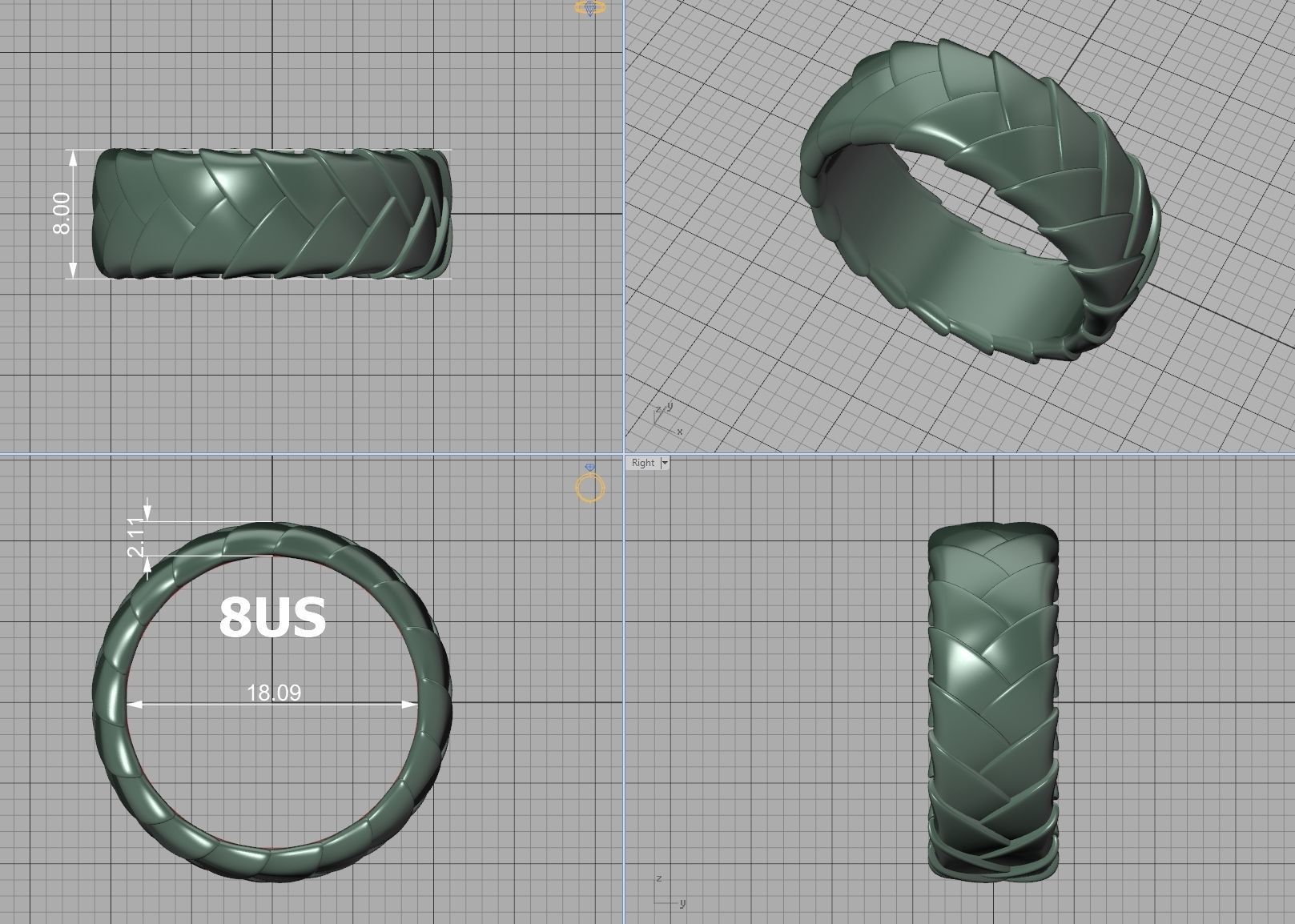1295x924 pixels.
Task: Click the Right viewport title label
Action: [x=642, y=463]
